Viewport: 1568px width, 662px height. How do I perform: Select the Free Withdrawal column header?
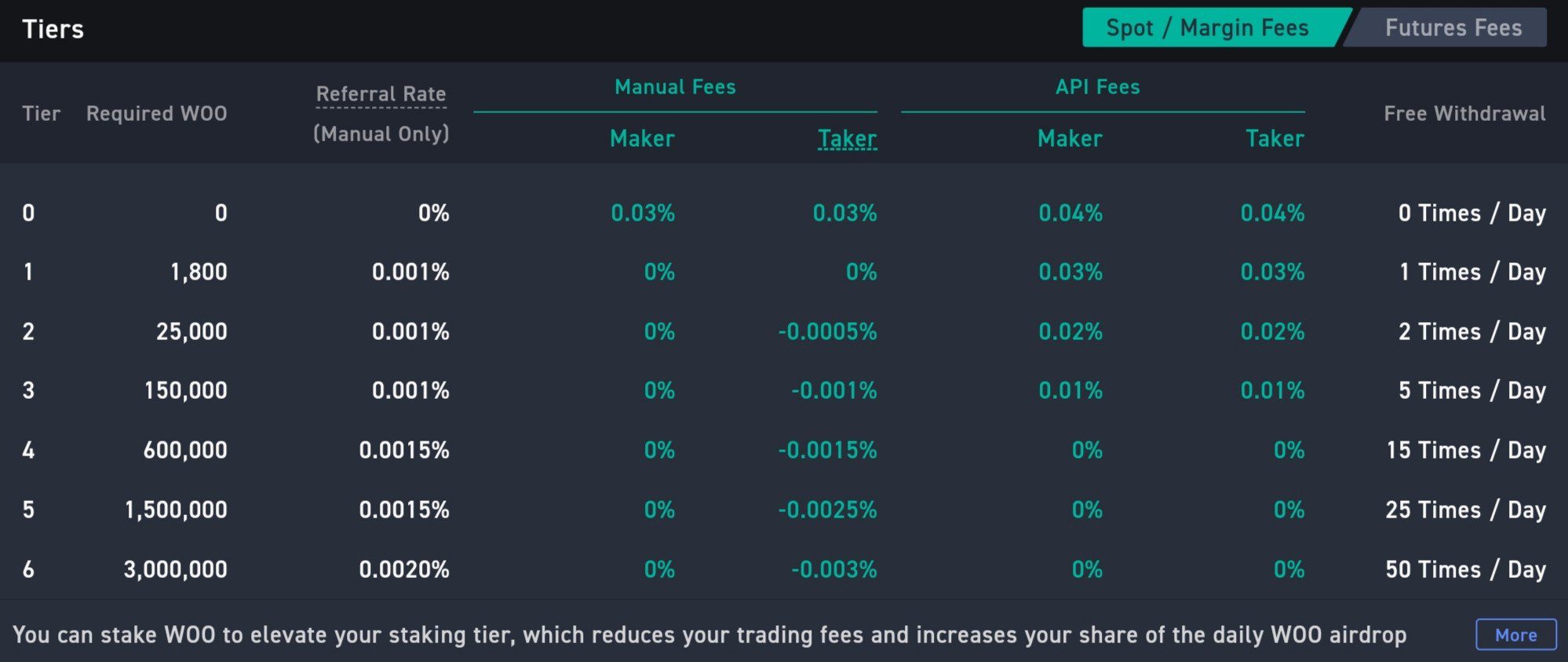[x=1464, y=114]
